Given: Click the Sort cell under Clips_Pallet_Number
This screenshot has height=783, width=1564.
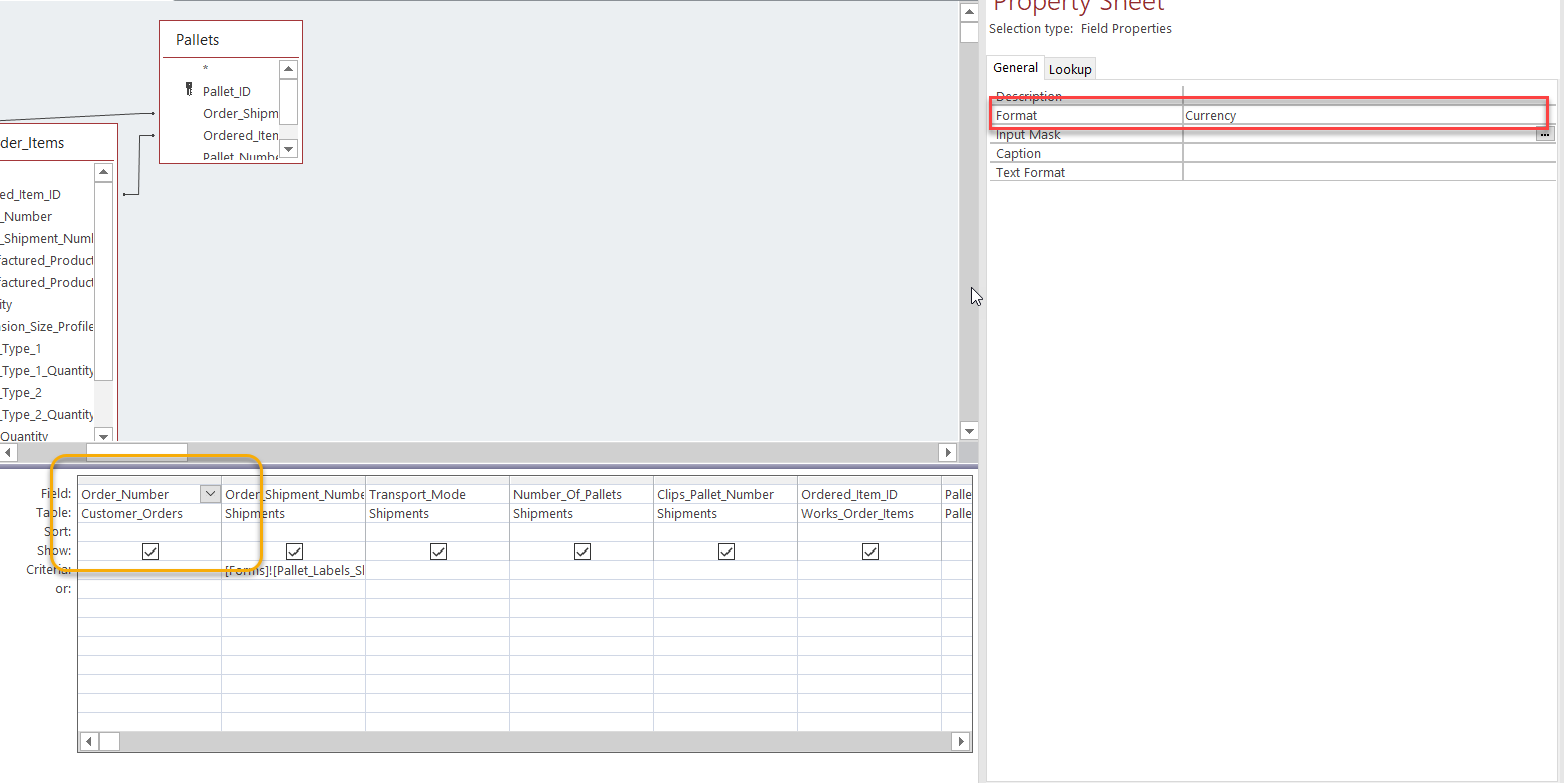Looking at the screenshot, I should pos(726,532).
